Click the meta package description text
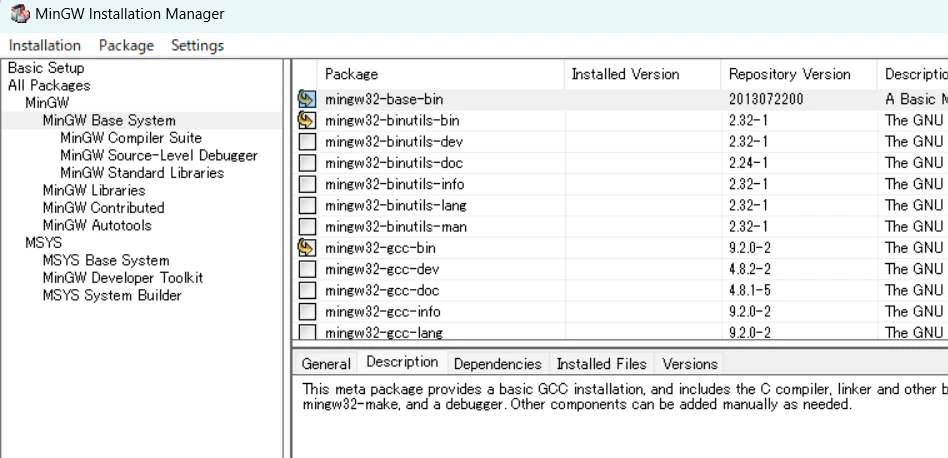Image resolution: width=948 pixels, height=458 pixels. tap(625, 396)
